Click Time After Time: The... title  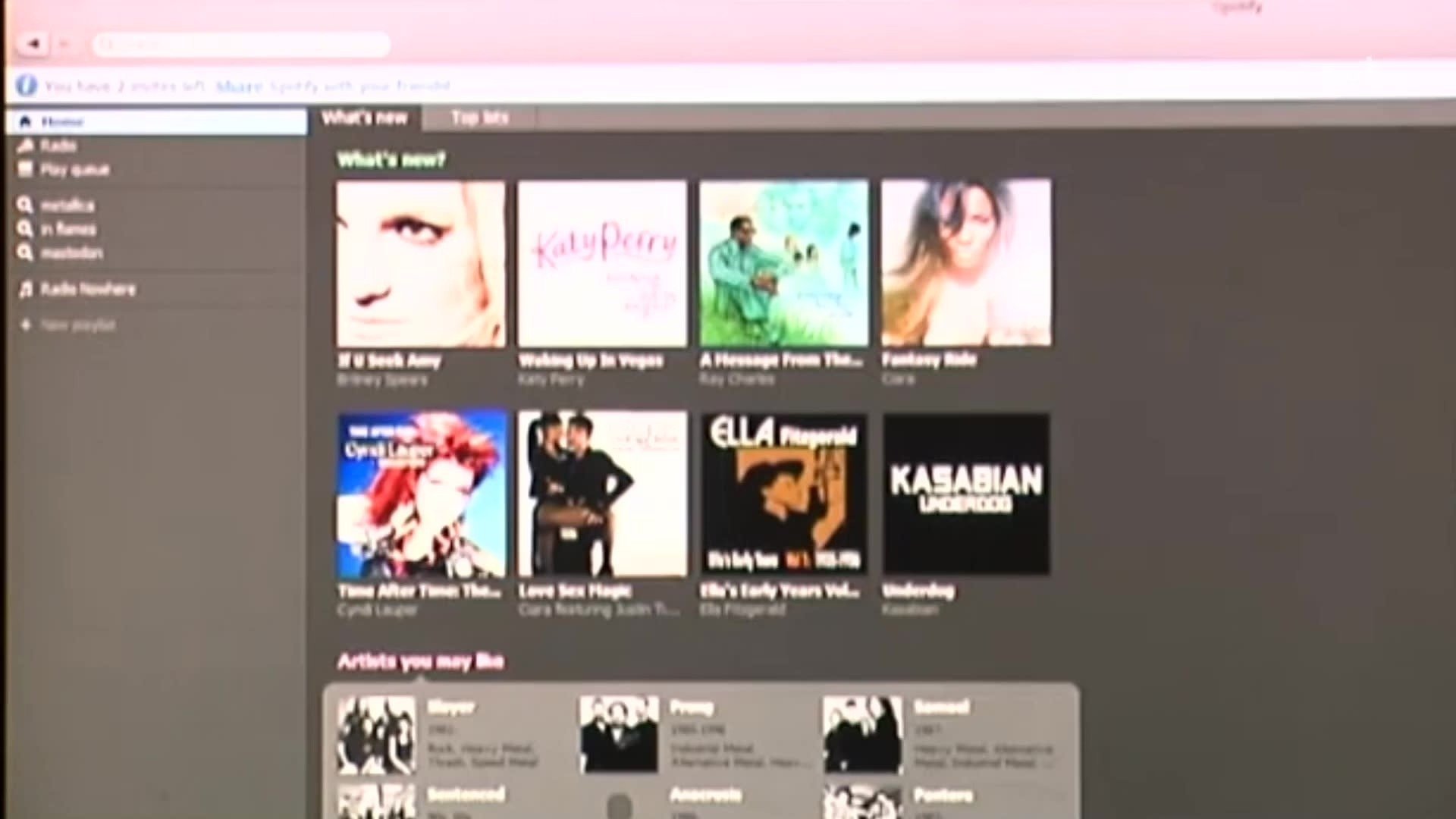419,591
